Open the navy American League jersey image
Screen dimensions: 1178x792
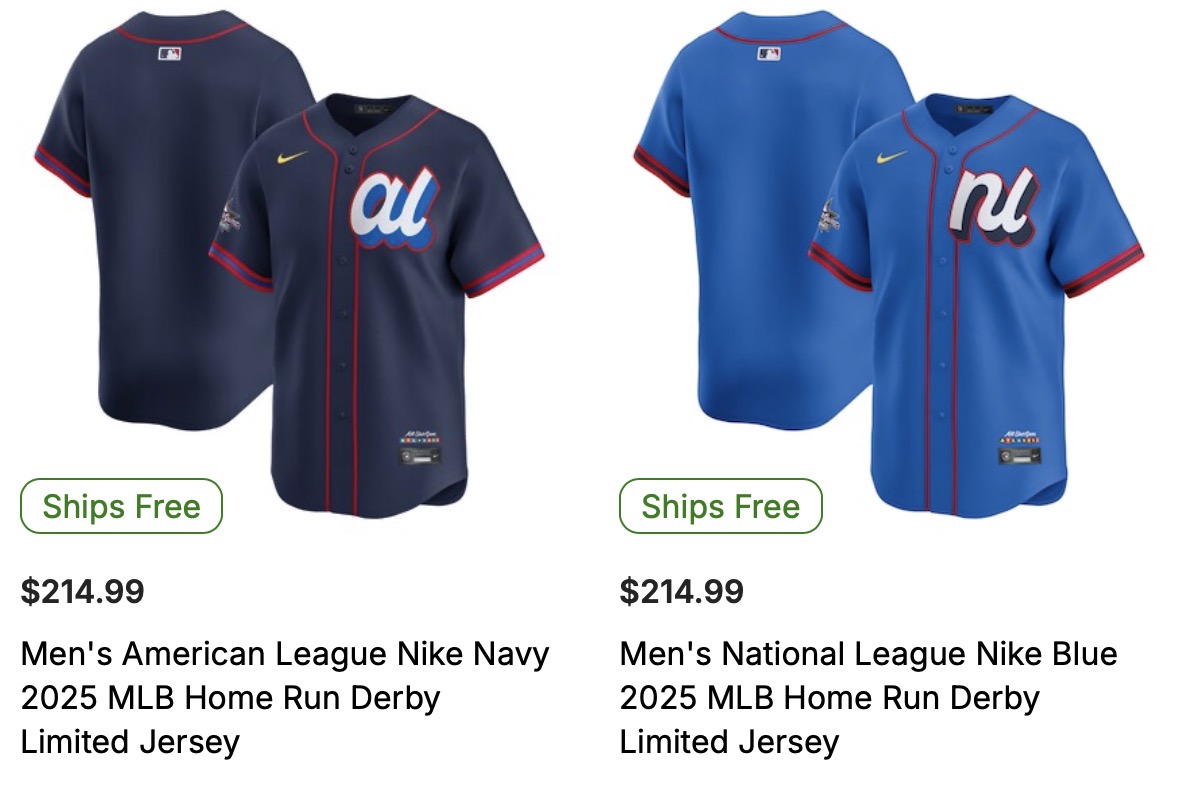click(289, 265)
